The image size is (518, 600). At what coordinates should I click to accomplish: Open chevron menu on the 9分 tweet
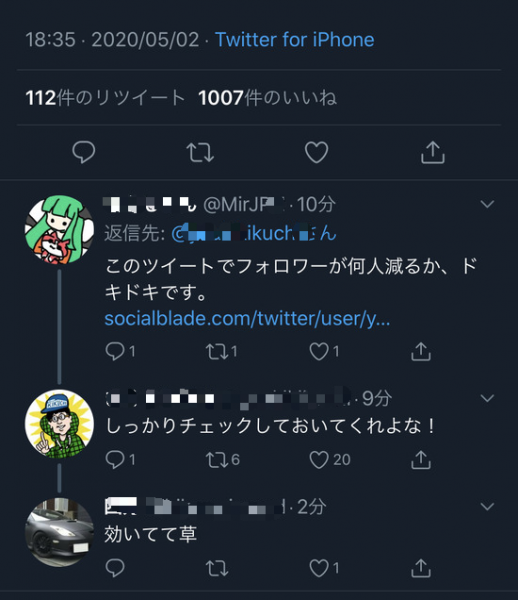coord(487,398)
